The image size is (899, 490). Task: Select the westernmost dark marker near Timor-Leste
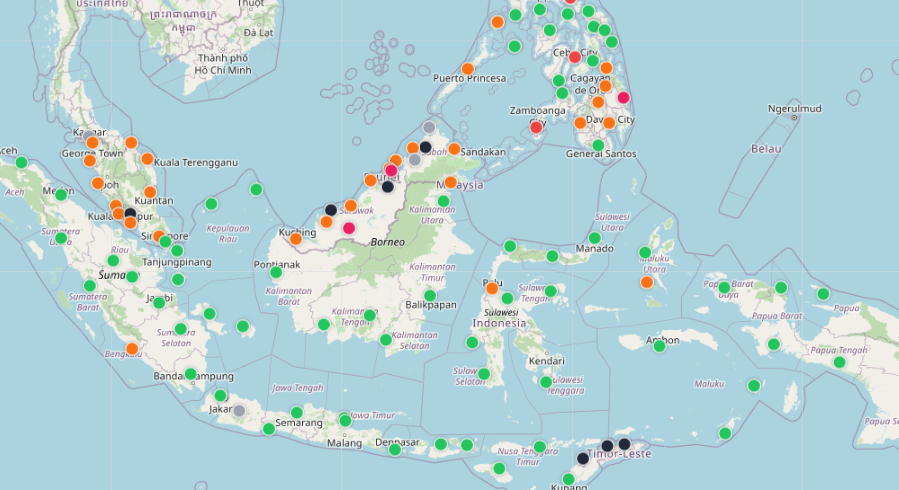click(583, 458)
